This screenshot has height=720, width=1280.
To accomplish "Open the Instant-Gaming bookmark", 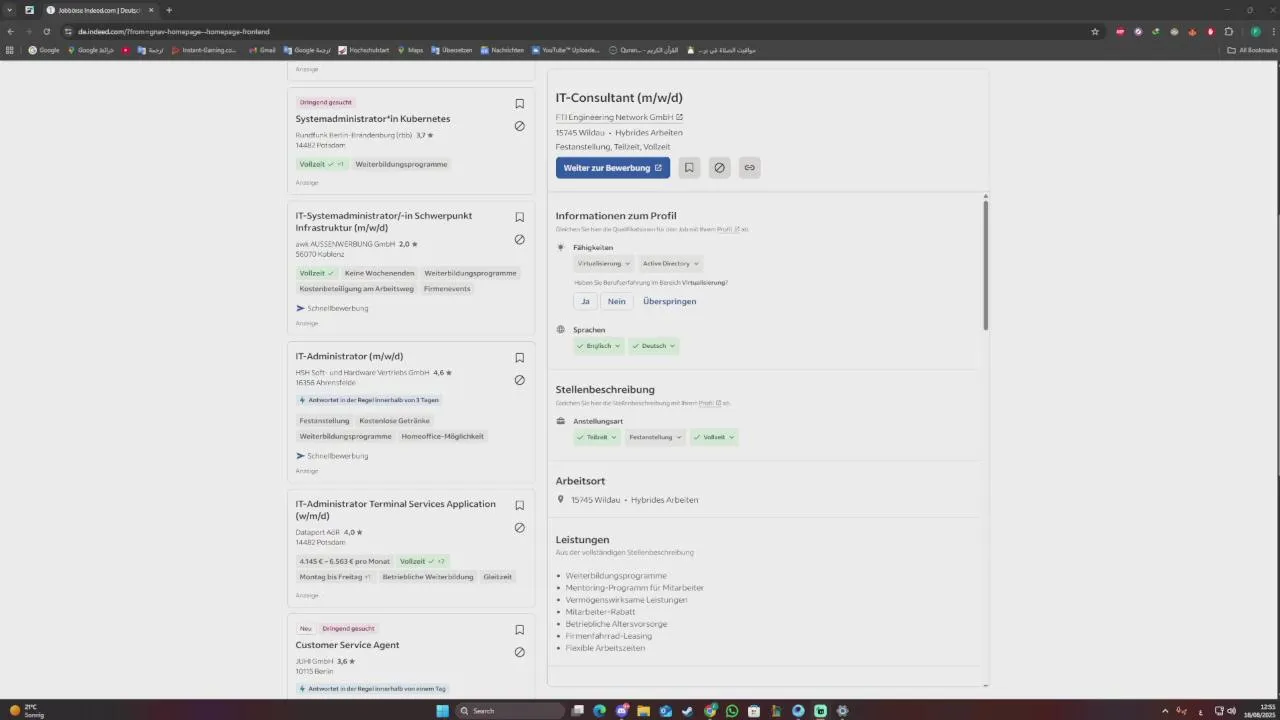I will pos(204,50).
